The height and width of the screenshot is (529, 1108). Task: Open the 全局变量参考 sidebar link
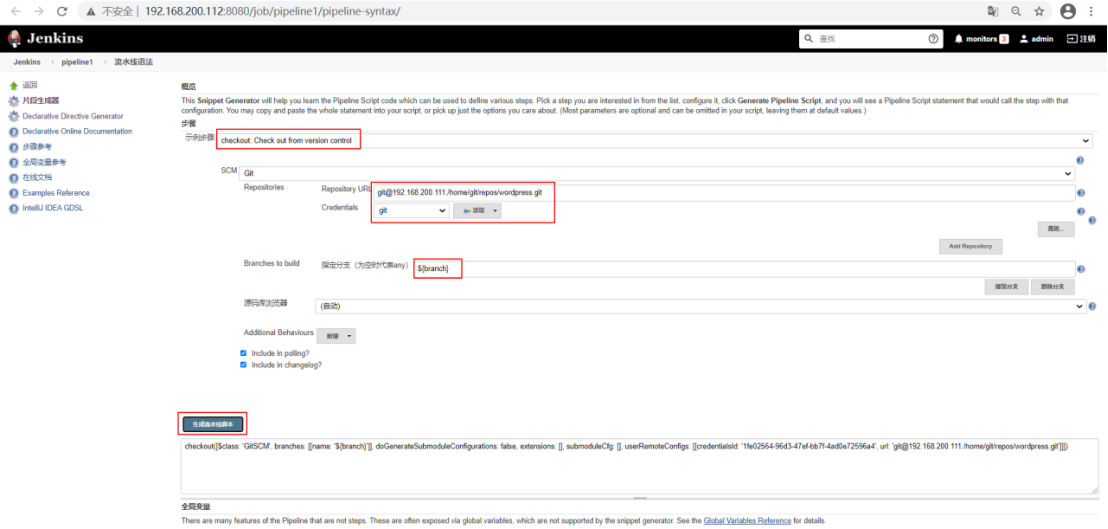pyautogui.click(x=44, y=162)
